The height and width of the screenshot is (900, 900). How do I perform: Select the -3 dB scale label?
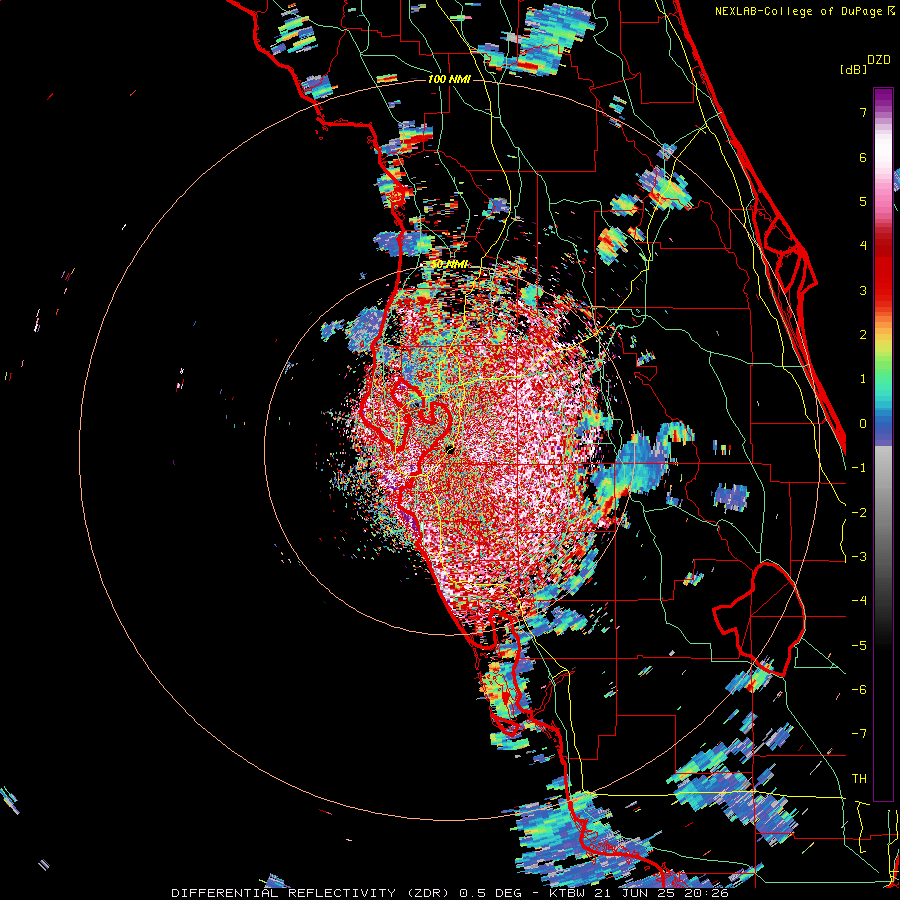pyautogui.click(x=859, y=557)
